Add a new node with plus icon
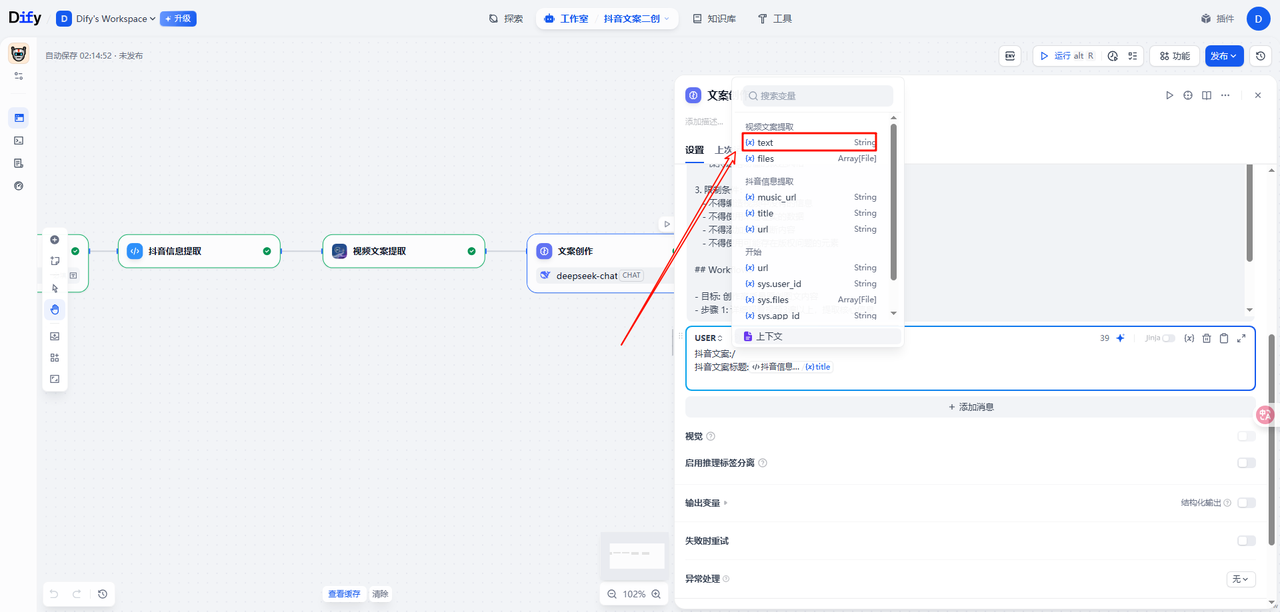1280x612 pixels. 54,240
